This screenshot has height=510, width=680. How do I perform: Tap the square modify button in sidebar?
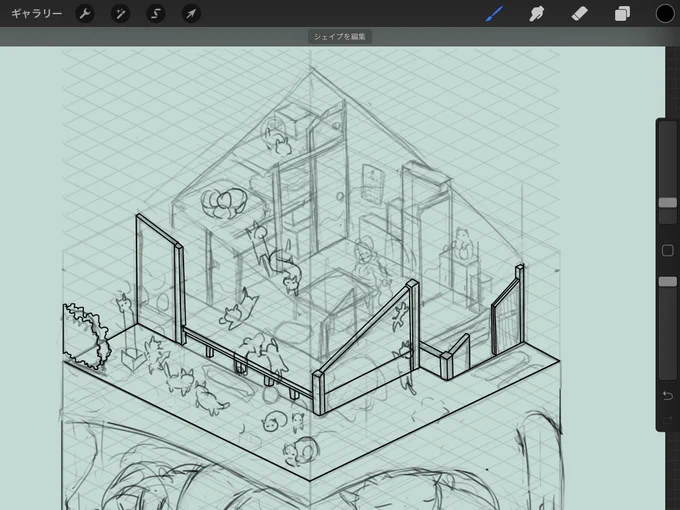[667, 250]
